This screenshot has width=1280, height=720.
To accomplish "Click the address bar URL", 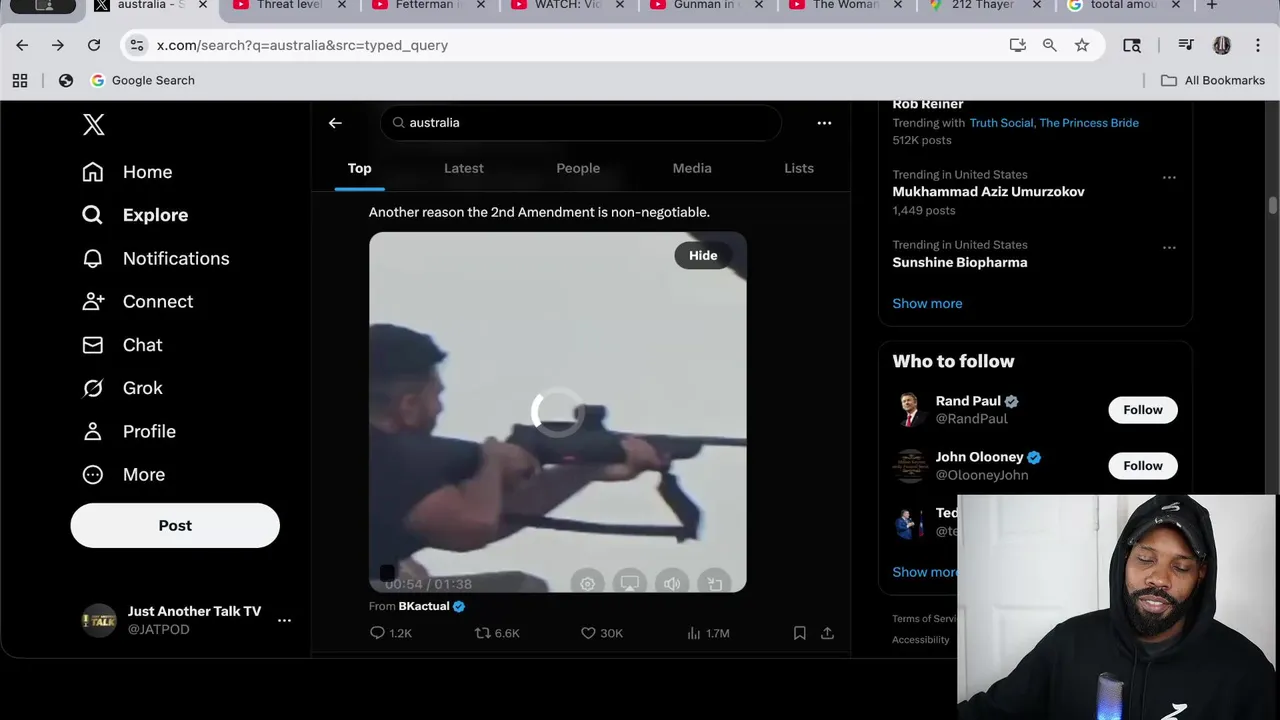I will [302, 45].
